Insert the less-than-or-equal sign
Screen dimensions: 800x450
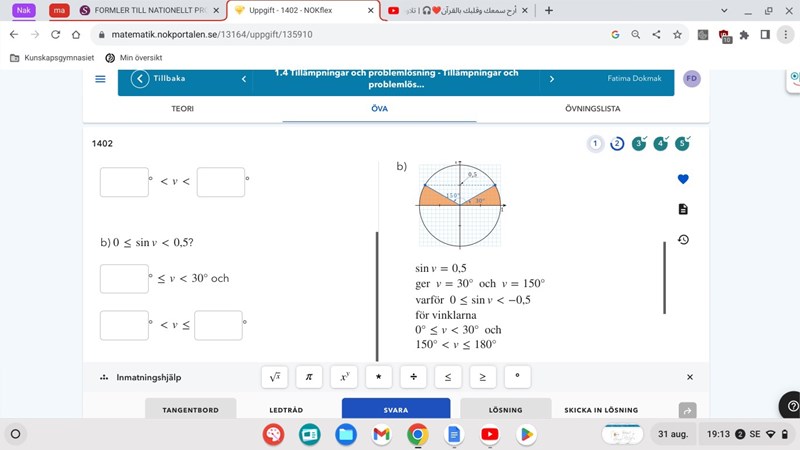(x=447, y=377)
